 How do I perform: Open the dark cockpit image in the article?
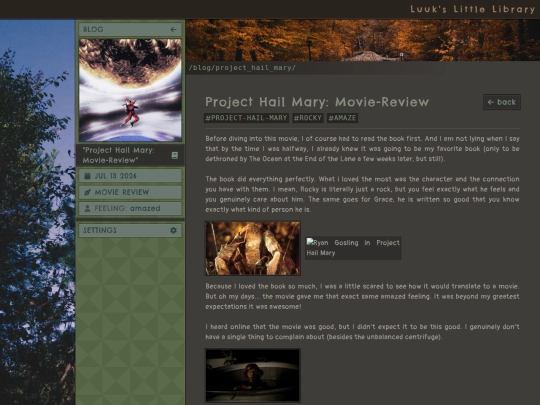253,375
